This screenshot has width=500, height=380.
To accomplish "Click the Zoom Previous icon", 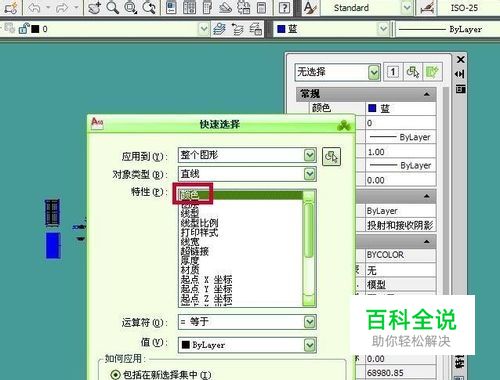I will pos(149,7).
